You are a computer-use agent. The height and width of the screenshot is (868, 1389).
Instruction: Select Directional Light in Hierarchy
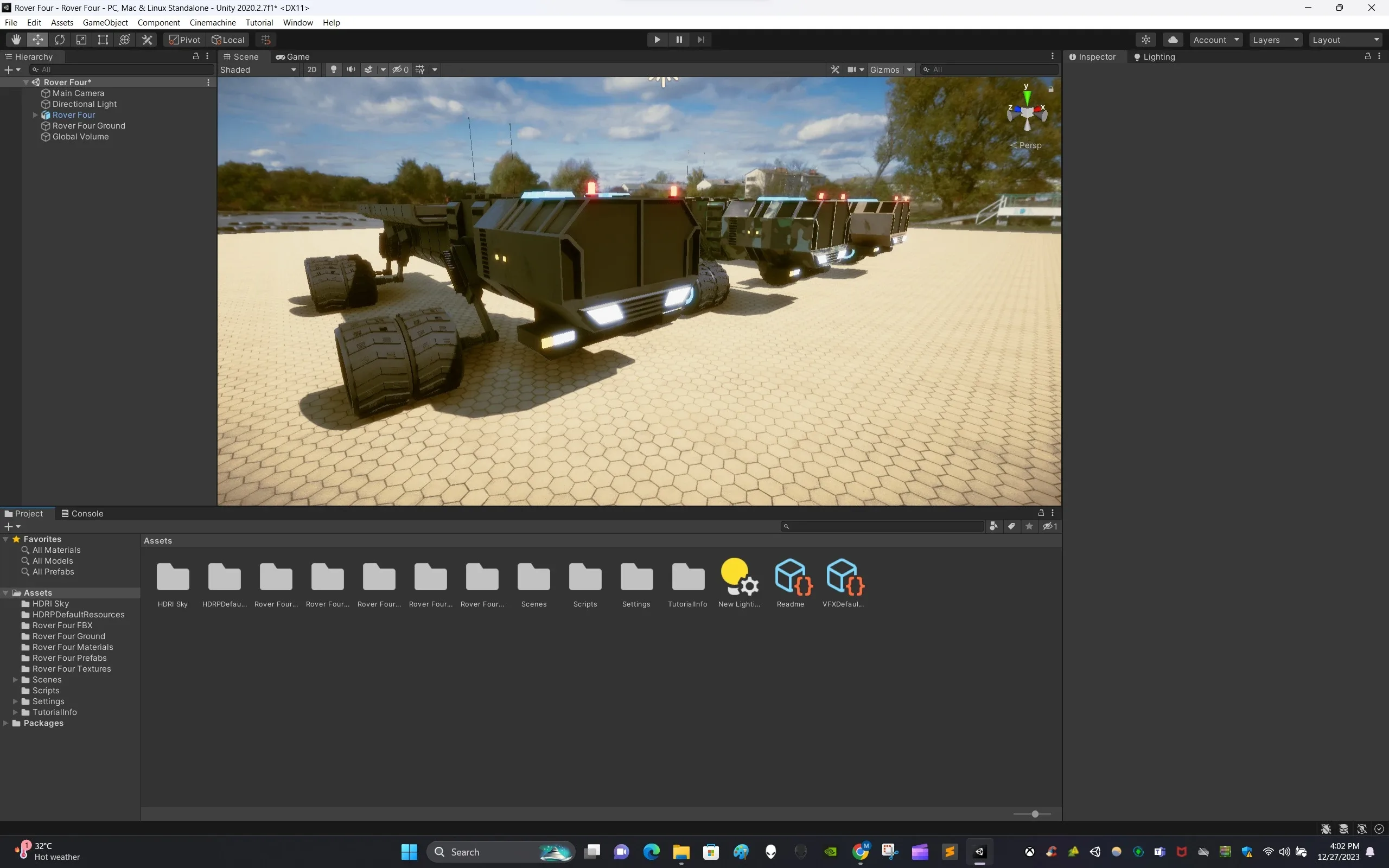tap(85, 104)
